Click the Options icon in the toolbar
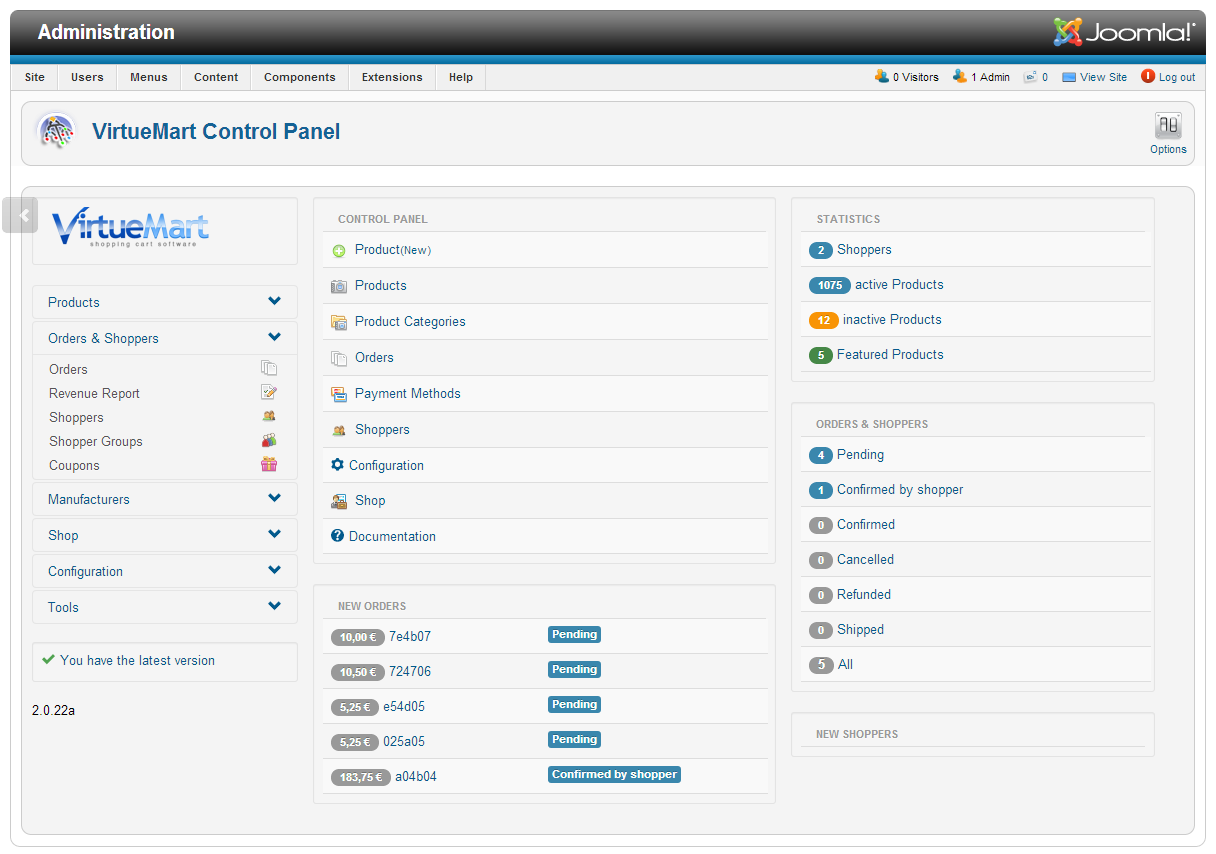 1167,127
